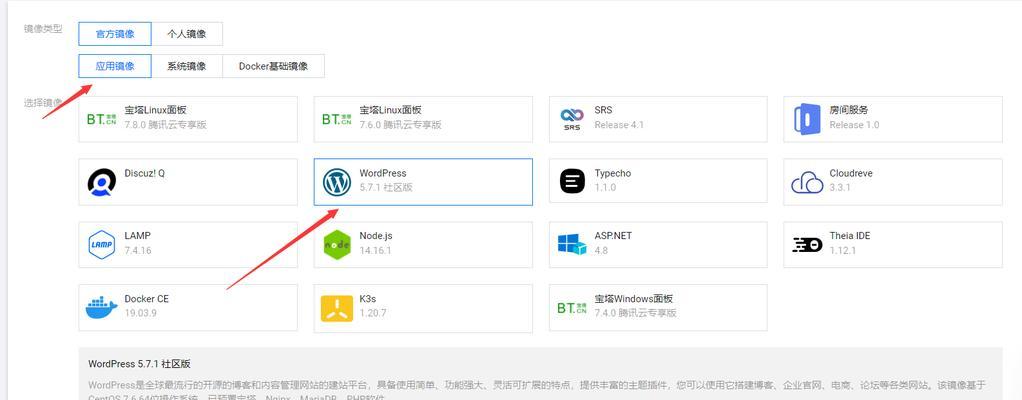Click the Theia IDE logo icon
Viewport: 1022px width, 400px height.
(x=807, y=244)
